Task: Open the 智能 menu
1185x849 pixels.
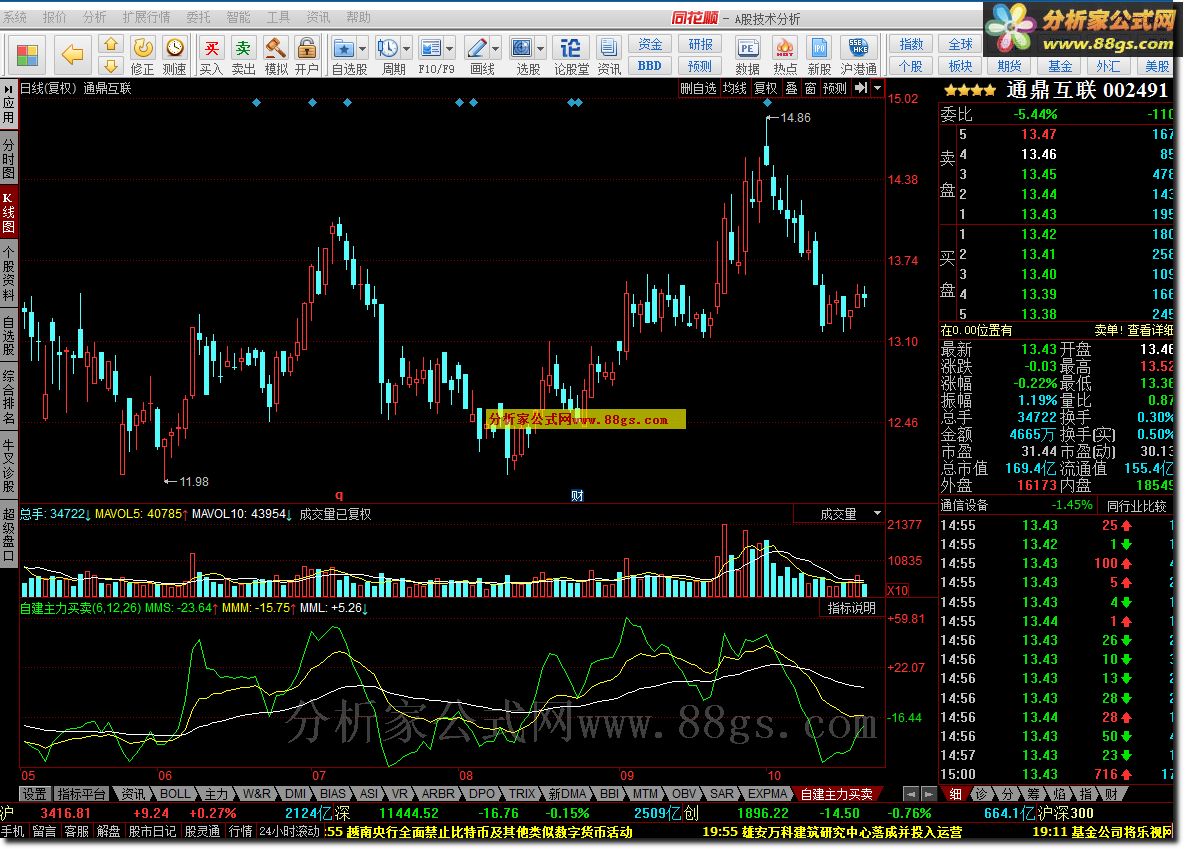Action: (x=239, y=17)
